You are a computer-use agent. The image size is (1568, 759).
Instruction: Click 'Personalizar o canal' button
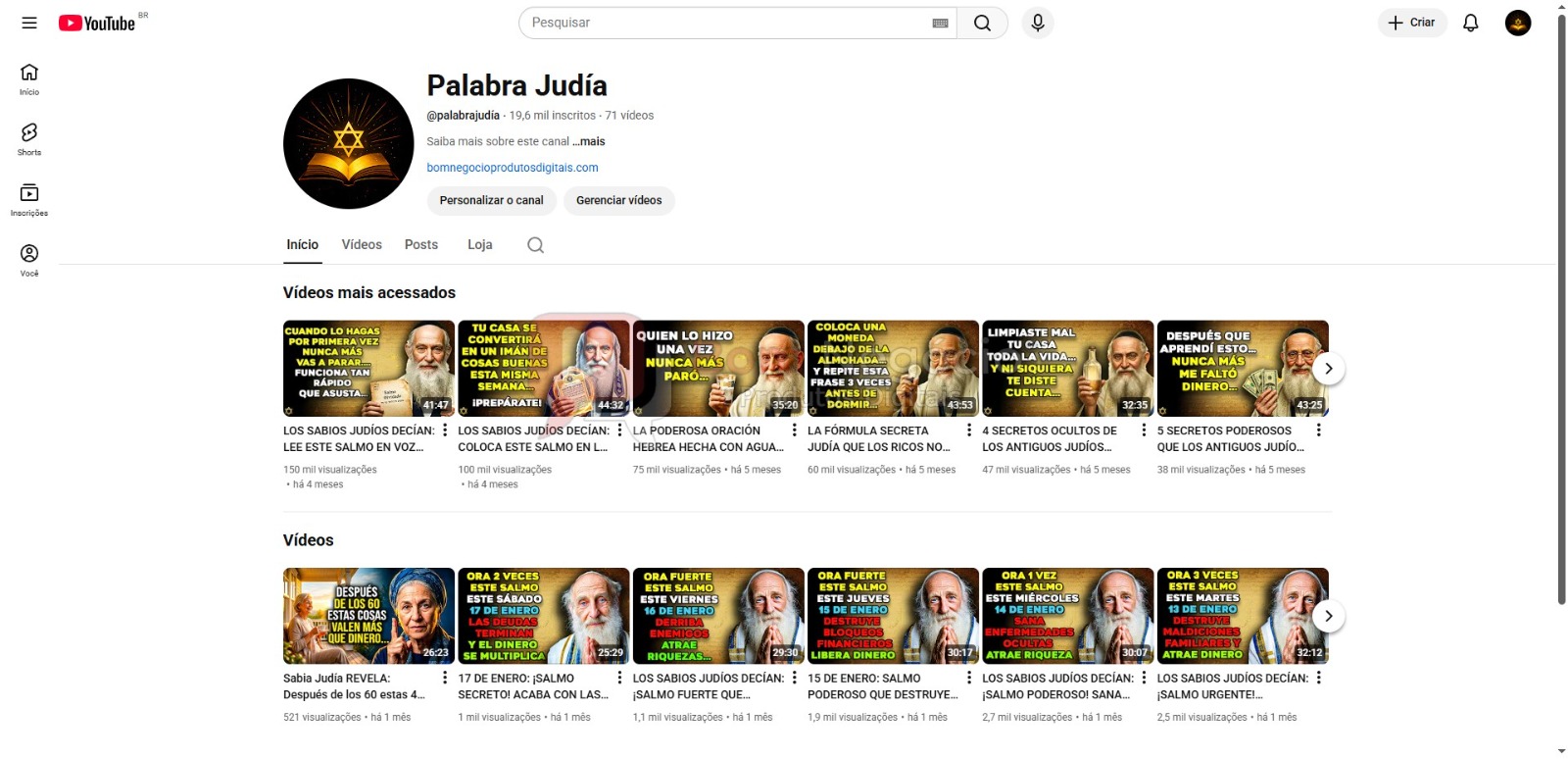point(491,200)
